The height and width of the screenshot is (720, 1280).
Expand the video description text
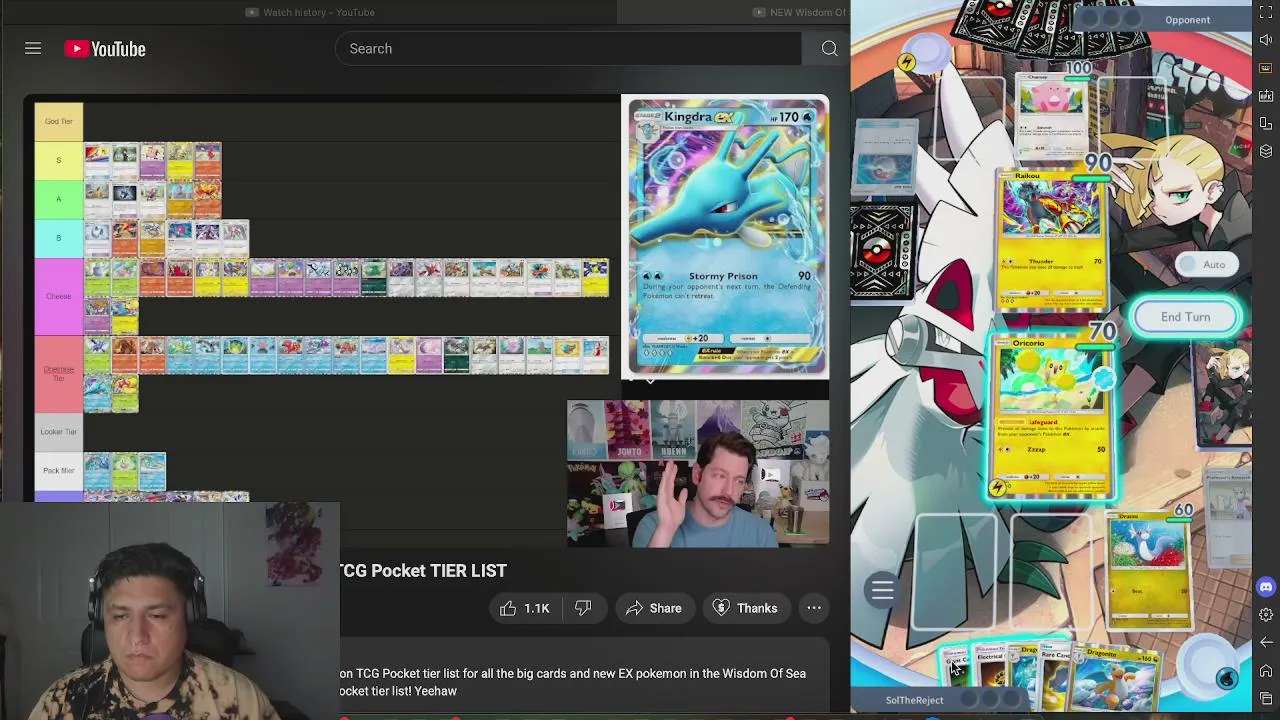[x=585, y=682]
